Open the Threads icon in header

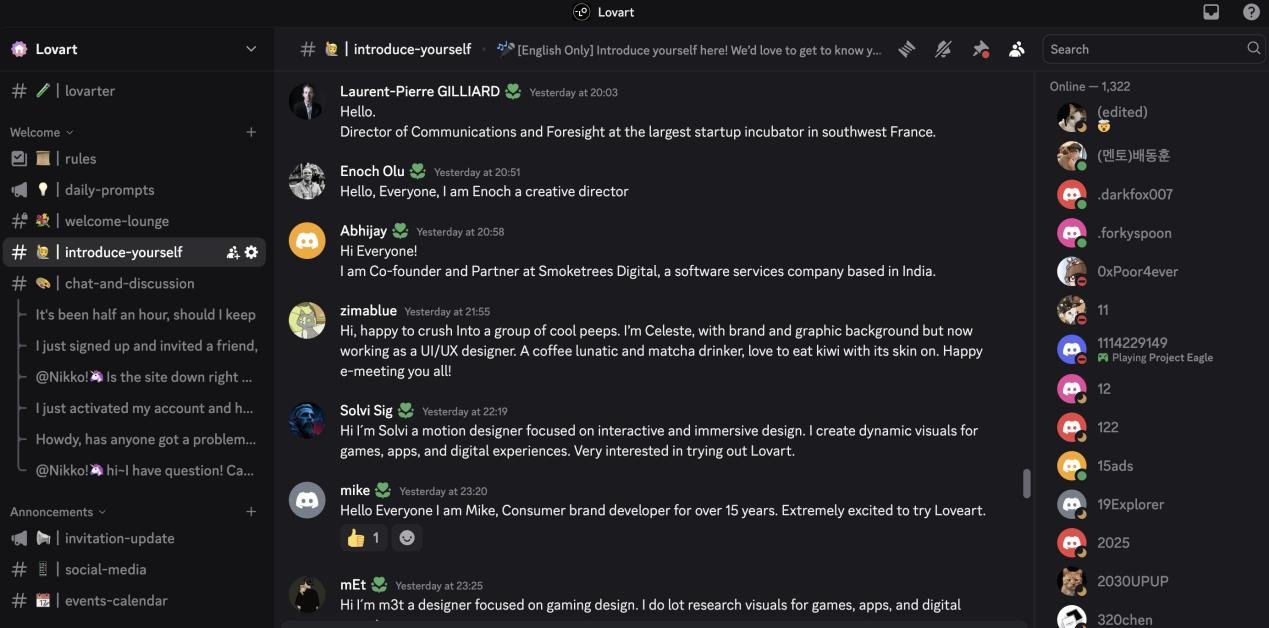point(906,49)
